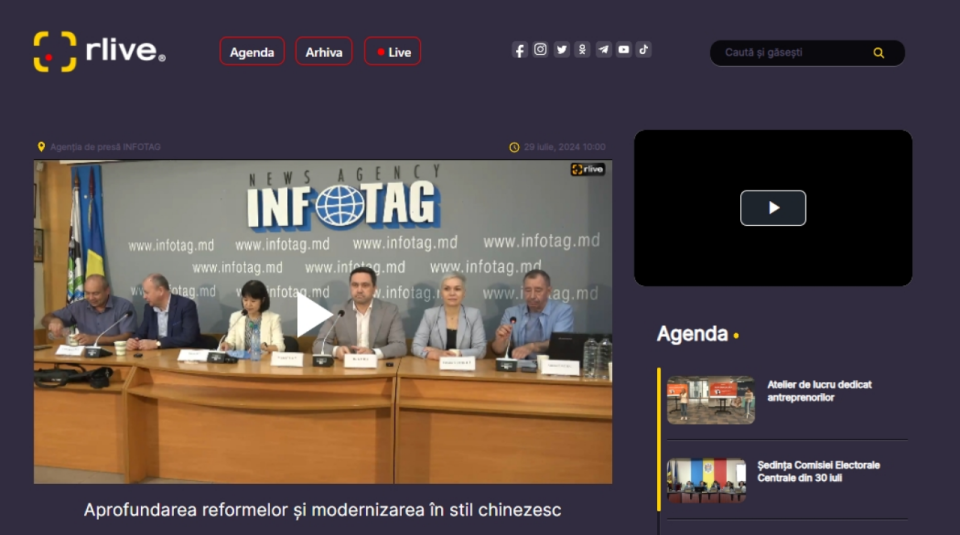This screenshot has height=535, width=960.
Task: Click the sidebar Agenda heading
Action: point(692,334)
